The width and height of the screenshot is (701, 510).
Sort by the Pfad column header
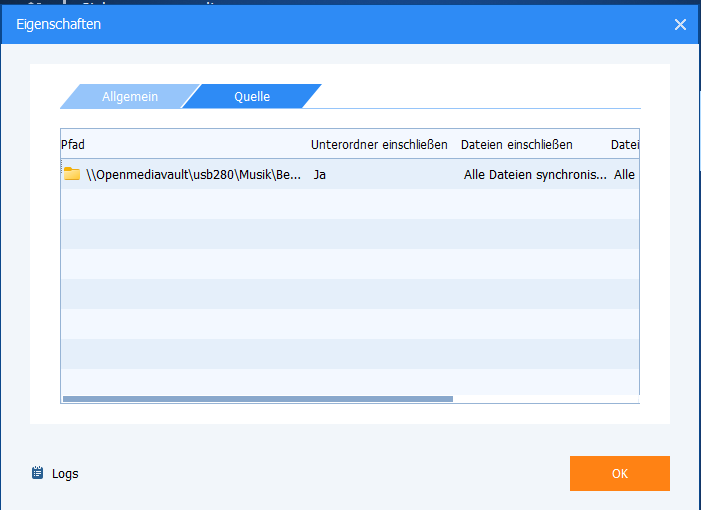click(x=73, y=145)
